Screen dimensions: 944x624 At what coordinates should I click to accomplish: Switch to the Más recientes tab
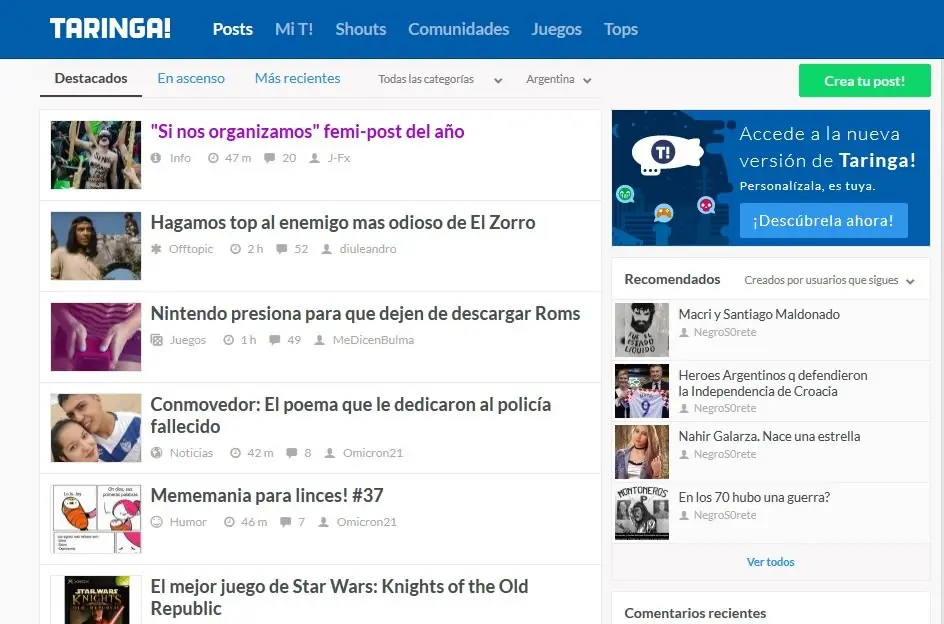click(297, 78)
